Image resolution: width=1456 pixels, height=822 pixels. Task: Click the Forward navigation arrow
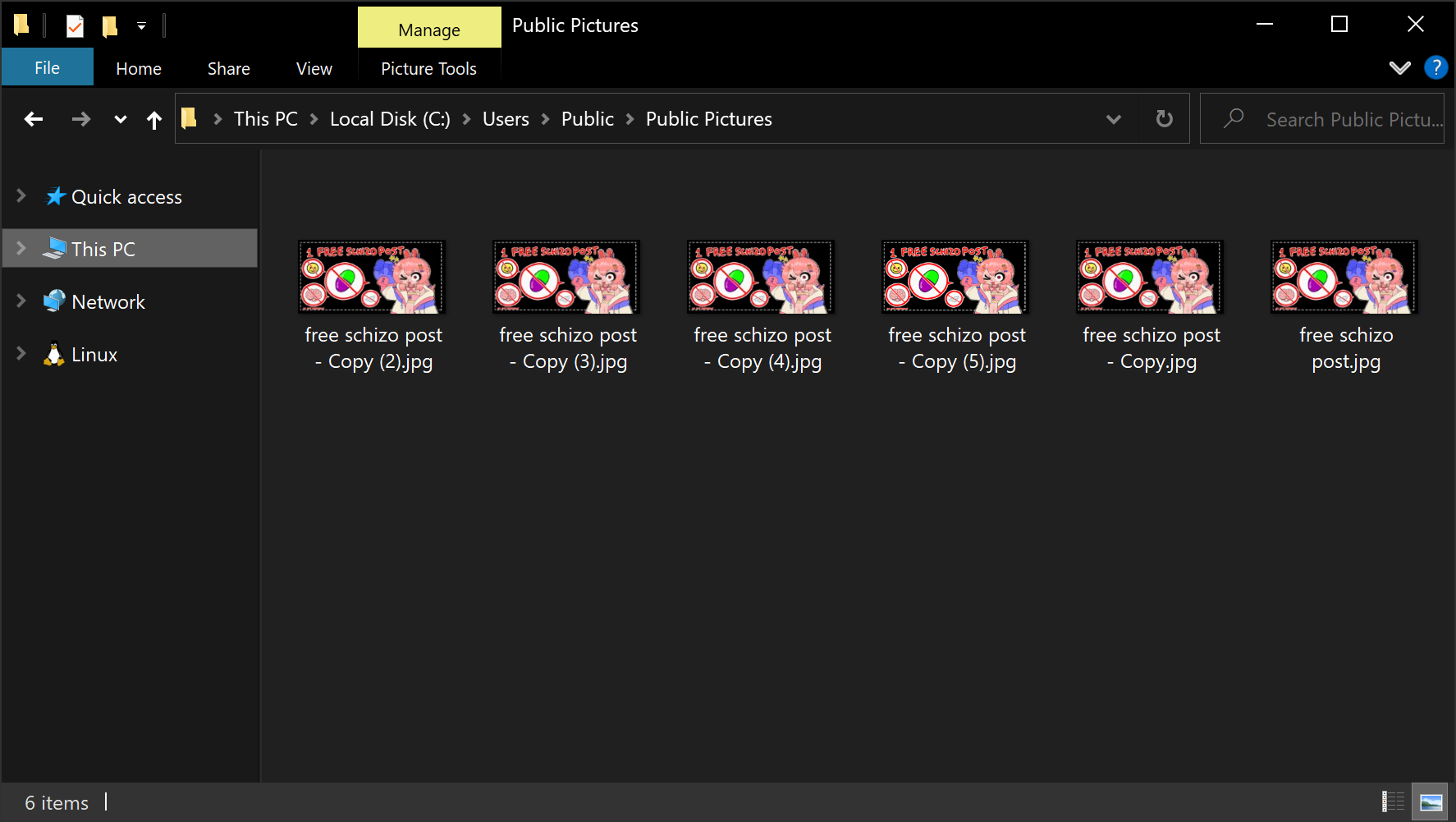pyautogui.click(x=80, y=120)
